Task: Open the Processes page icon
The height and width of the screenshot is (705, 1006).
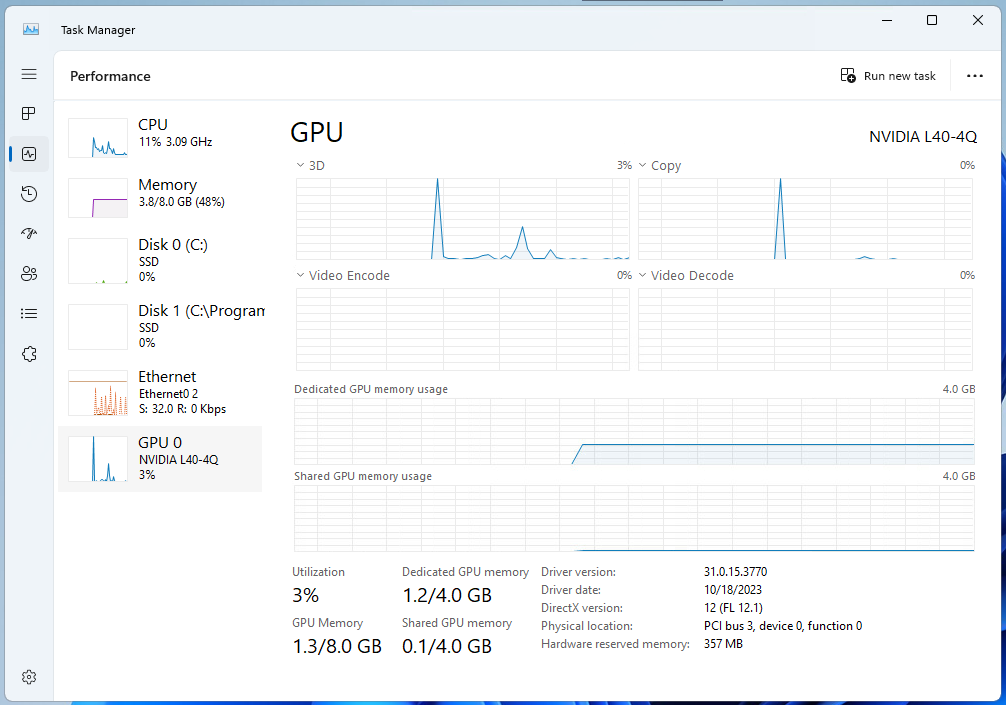Action: (x=29, y=114)
